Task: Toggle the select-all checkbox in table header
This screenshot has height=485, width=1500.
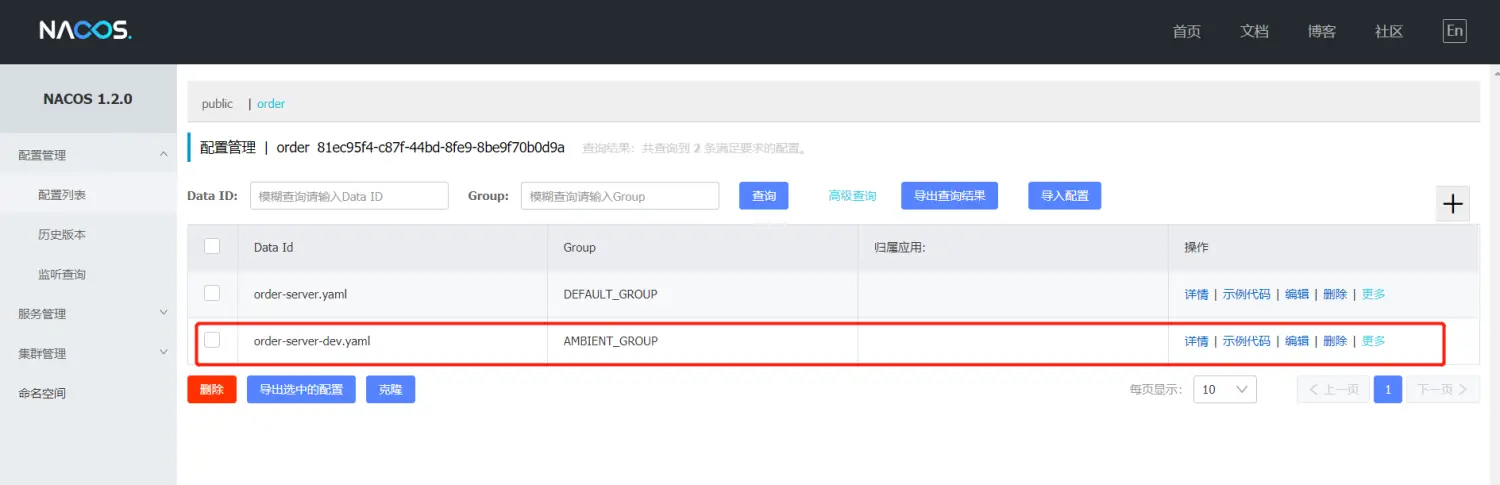Action: (212, 246)
